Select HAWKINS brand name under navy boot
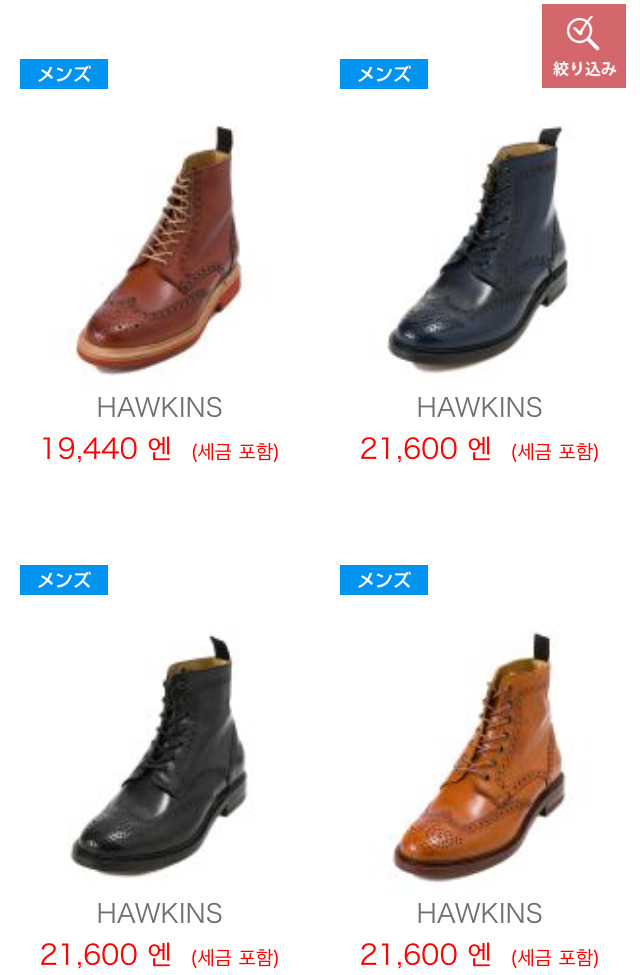 [x=480, y=407]
